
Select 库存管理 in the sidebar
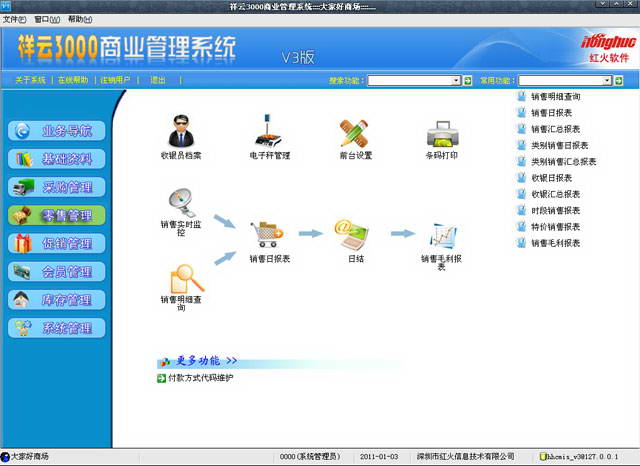point(56,300)
